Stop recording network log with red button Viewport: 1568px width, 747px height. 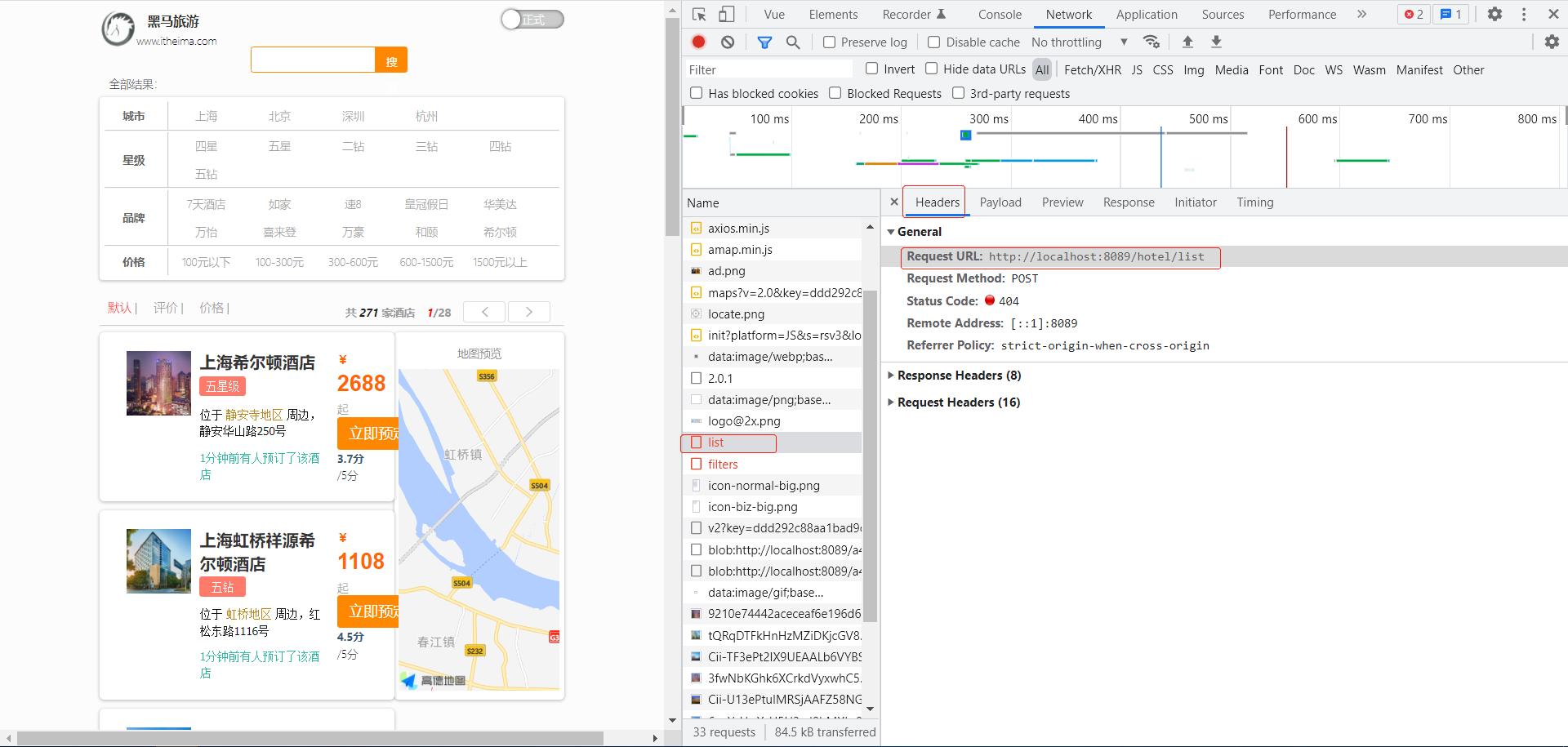point(698,42)
